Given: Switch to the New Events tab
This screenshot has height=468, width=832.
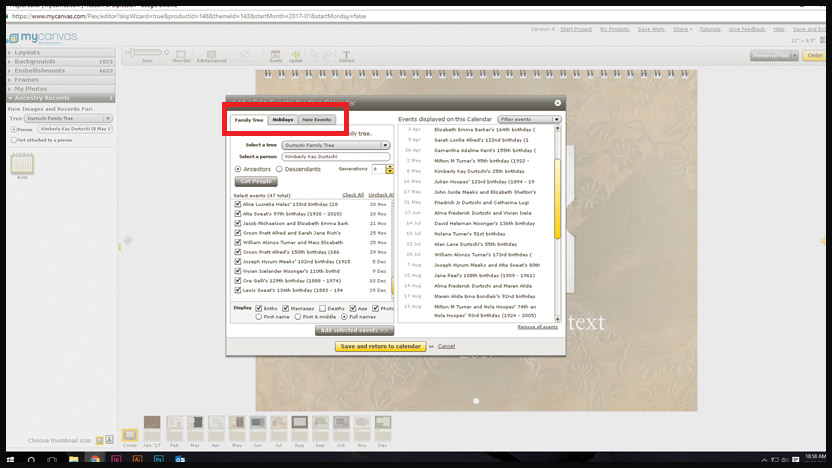Looking at the screenshot, I should point(317,120).
